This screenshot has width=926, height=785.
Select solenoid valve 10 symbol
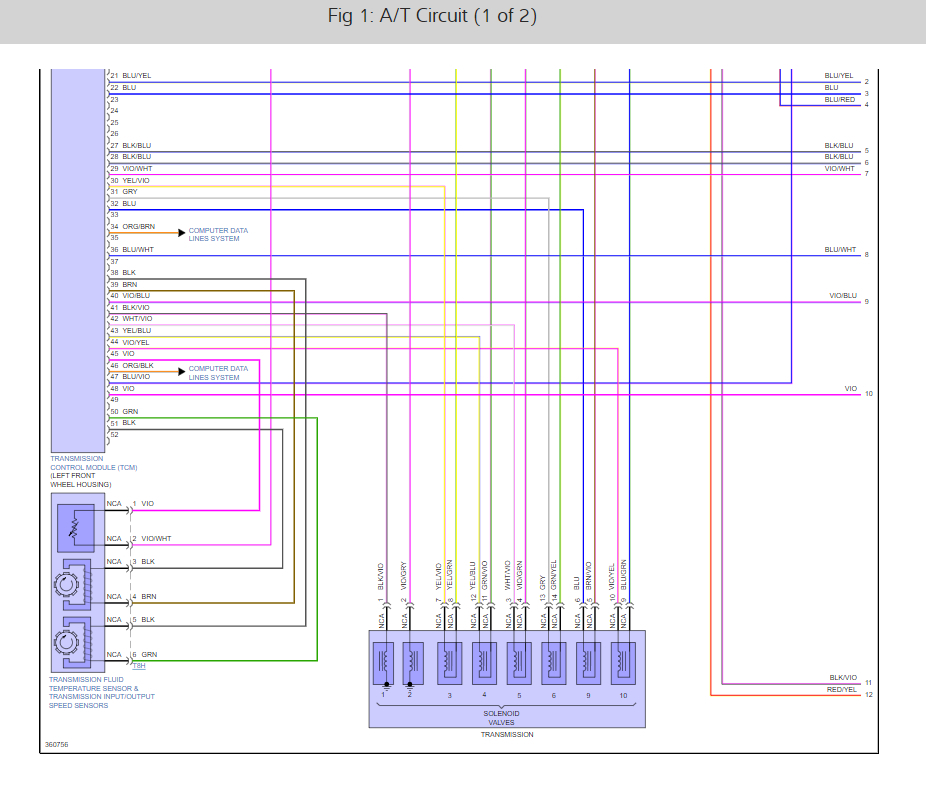[x=623, y=663]
